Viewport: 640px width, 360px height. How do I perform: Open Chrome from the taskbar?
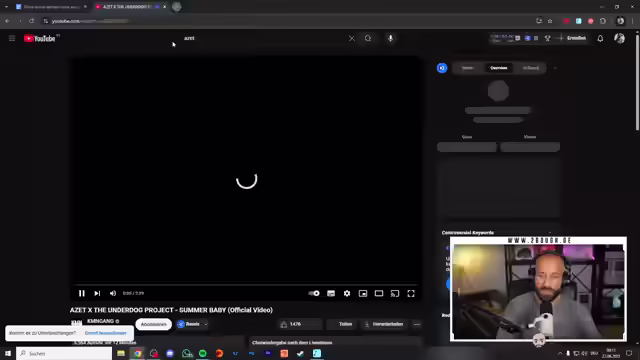[x=138, y=353]
